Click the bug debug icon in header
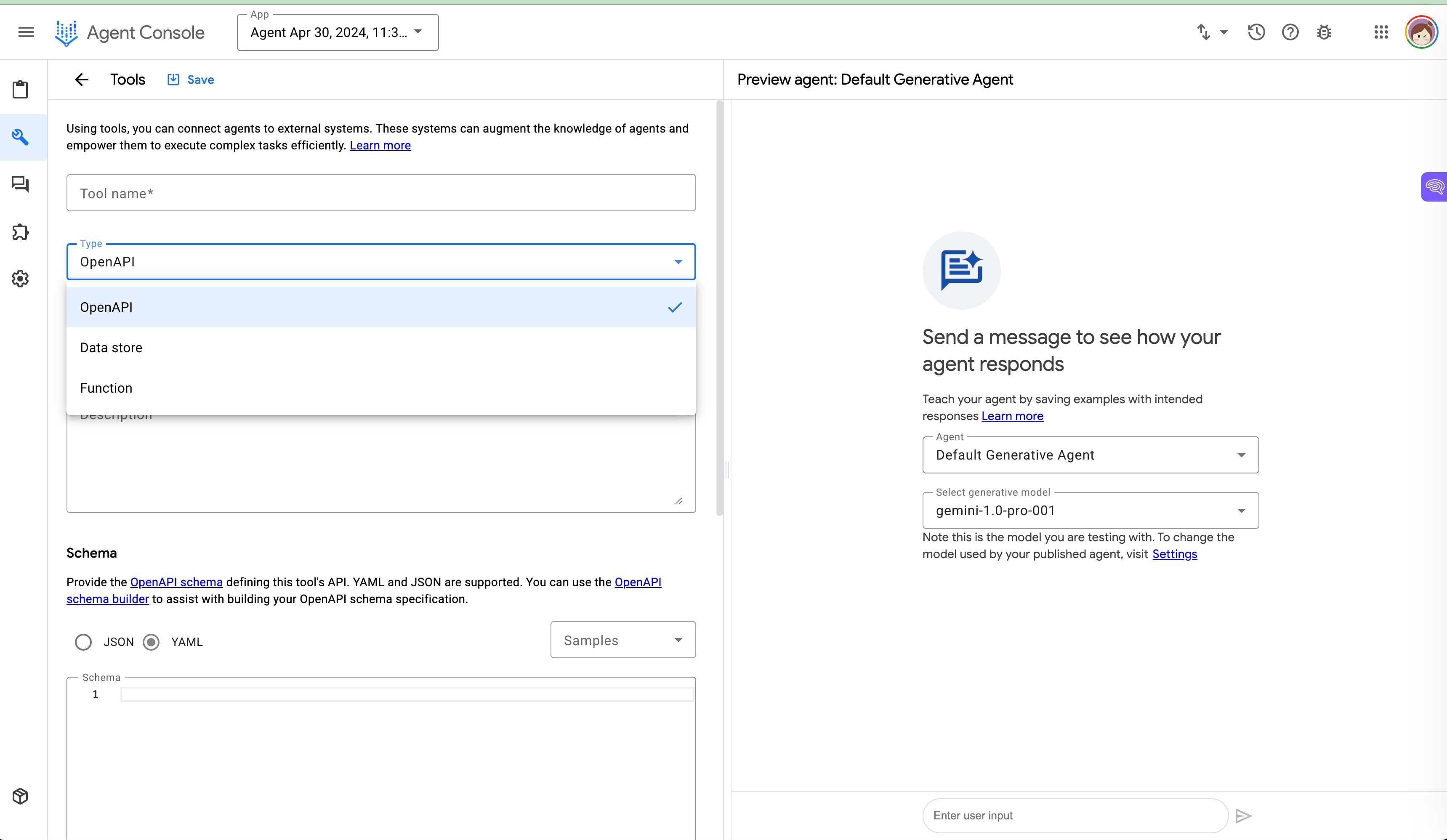1447x840 pixels. (1324, 32)
